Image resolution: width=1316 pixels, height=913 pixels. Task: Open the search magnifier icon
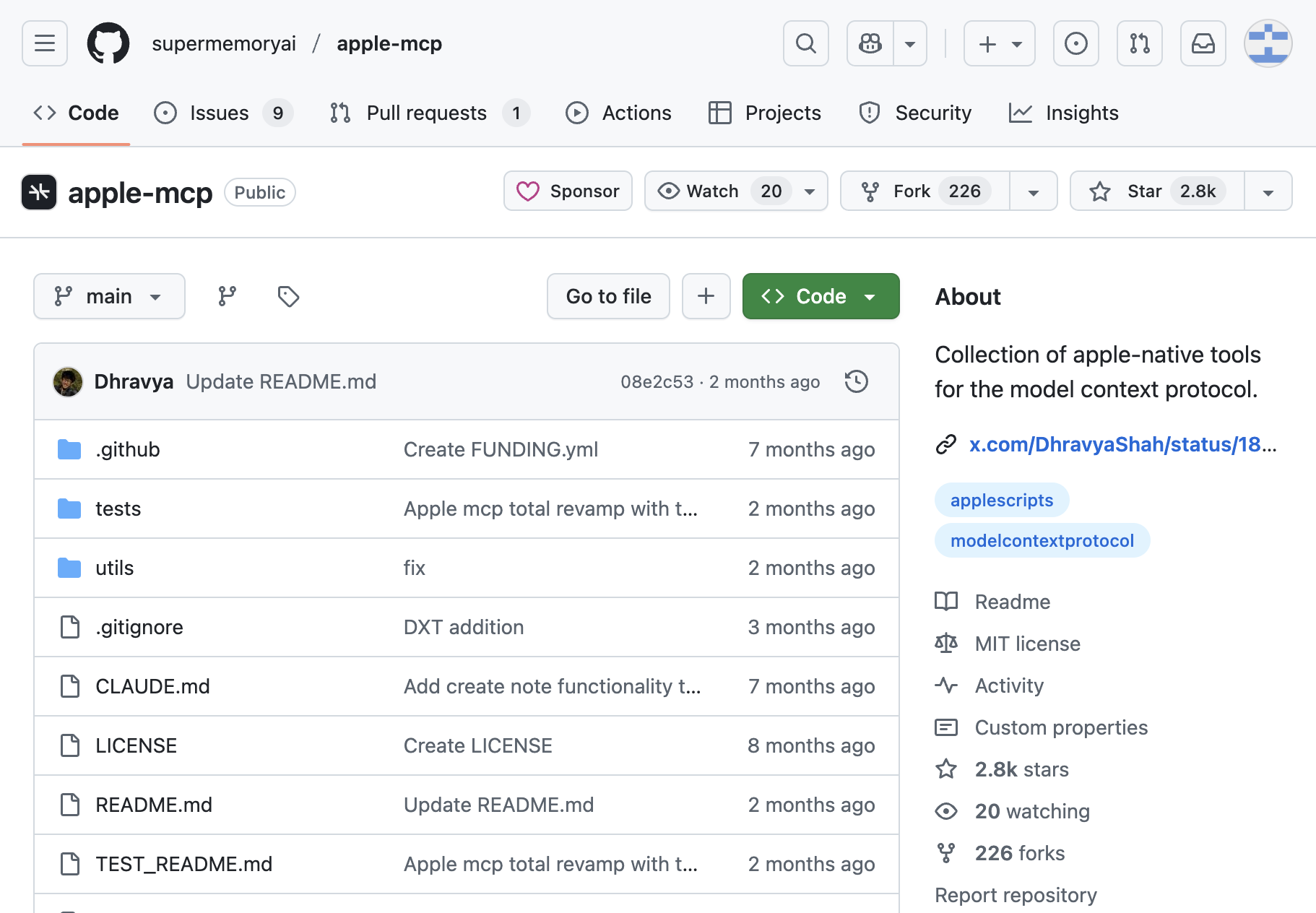(x=805, y=43)
